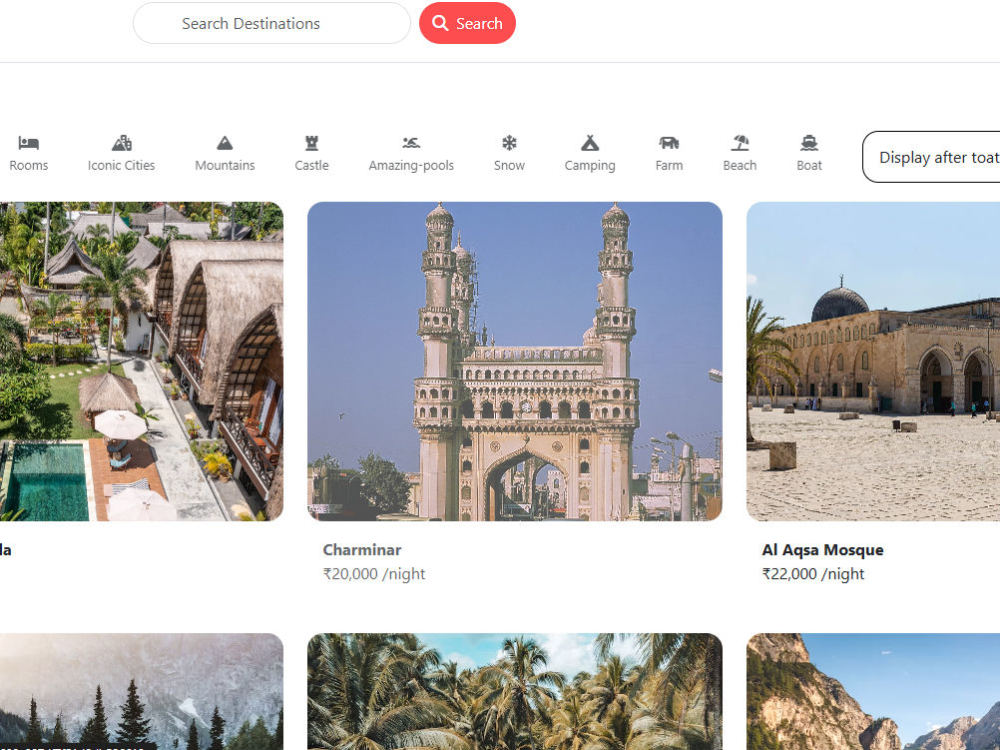Open the rocky mountain cliffs listing photo
This screenshot has width=1000, height=750.
tap(873, 691)
